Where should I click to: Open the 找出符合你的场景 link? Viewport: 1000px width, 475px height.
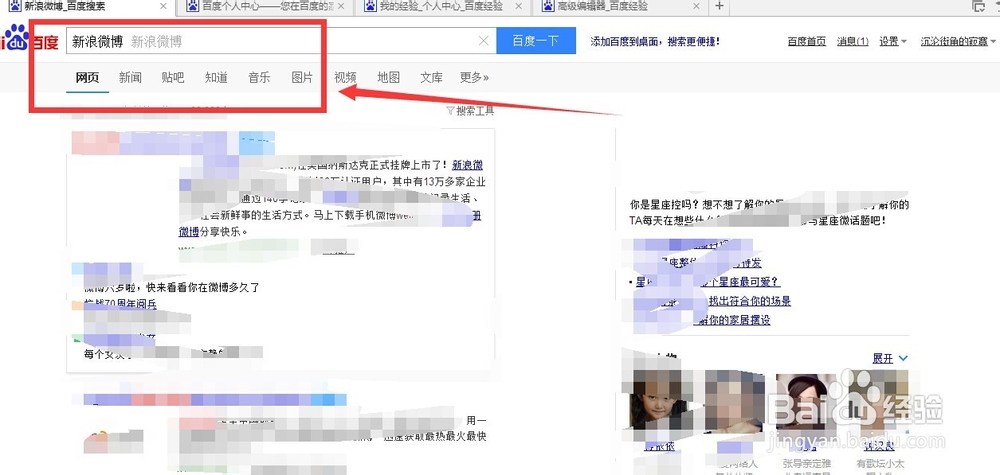point(750,301)
